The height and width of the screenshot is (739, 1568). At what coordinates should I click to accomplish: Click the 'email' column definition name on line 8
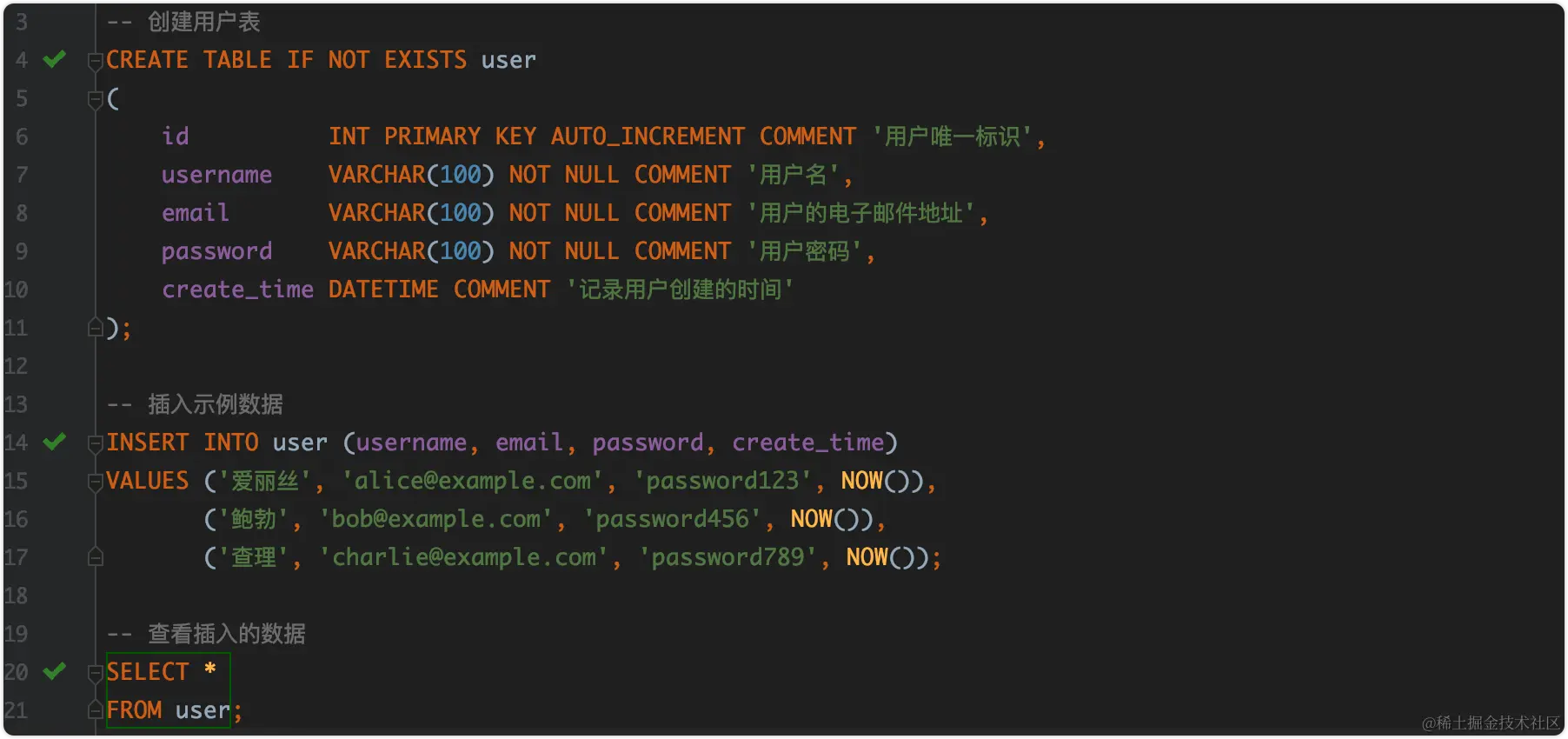(196, 213)
